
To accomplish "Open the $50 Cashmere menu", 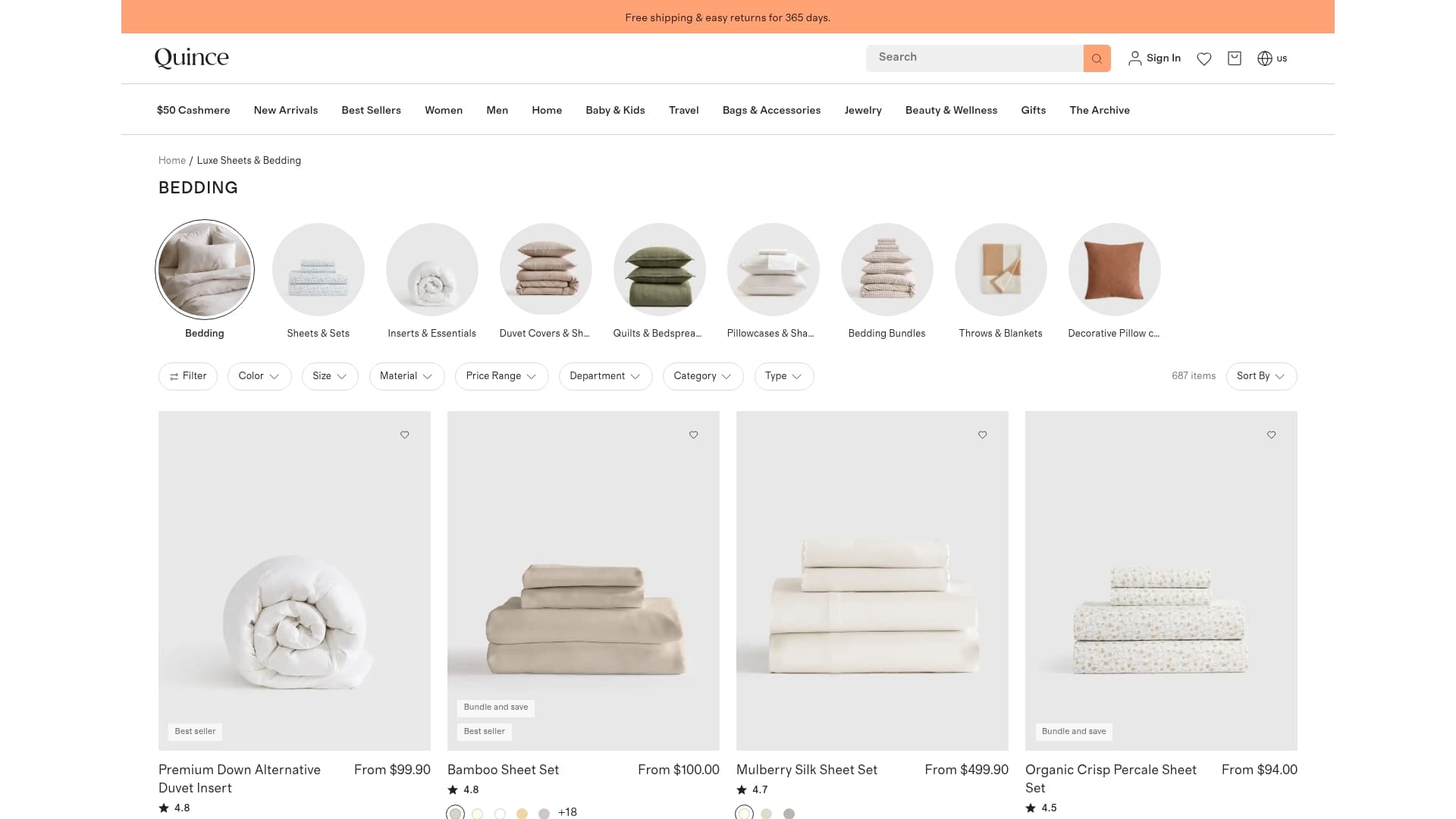I will [x=193, y=110].
